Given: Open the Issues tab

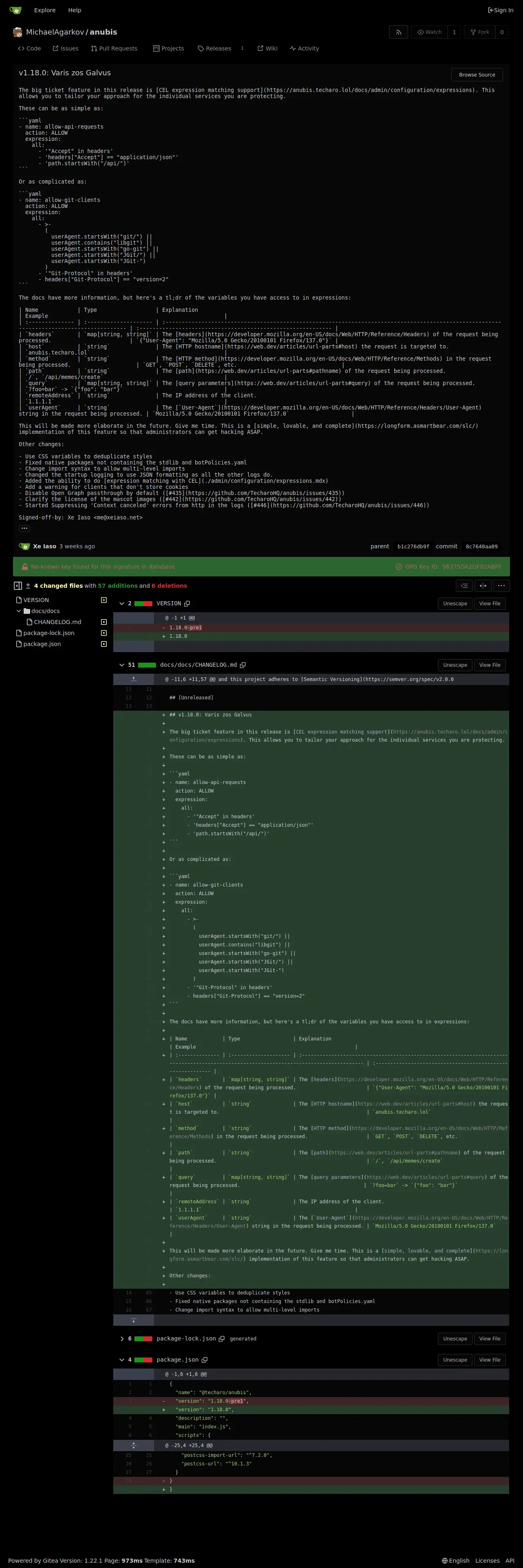Looking at the screenshot, I should click(x=65, y=49).
